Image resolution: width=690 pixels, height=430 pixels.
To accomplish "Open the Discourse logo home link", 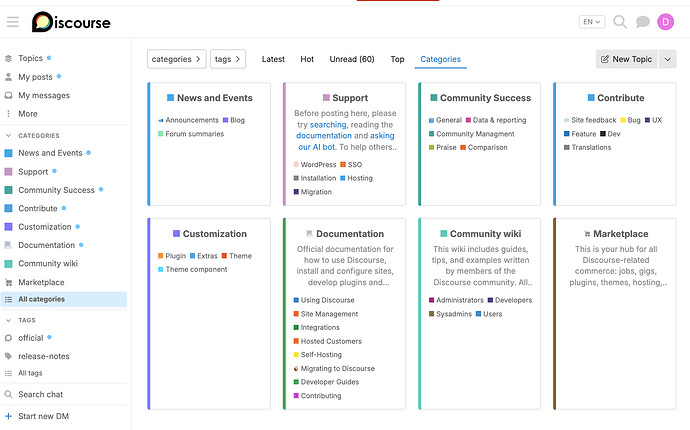I will click(71, 22).
